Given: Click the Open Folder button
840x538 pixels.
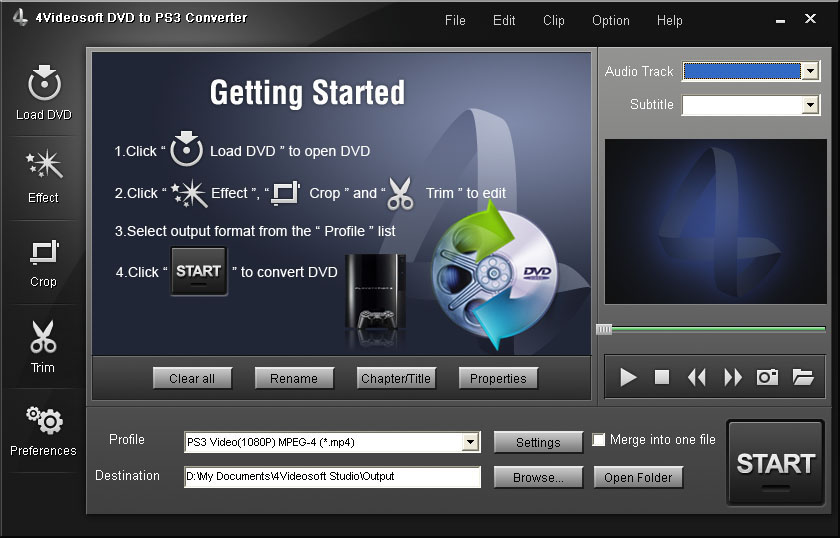Looking at the screenshot, I should click(x=638, y=477).
